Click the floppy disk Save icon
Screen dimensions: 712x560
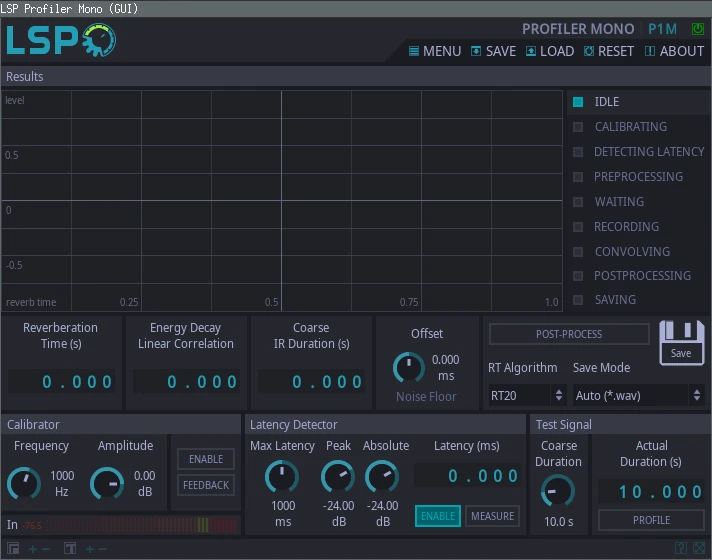[681, 343]
